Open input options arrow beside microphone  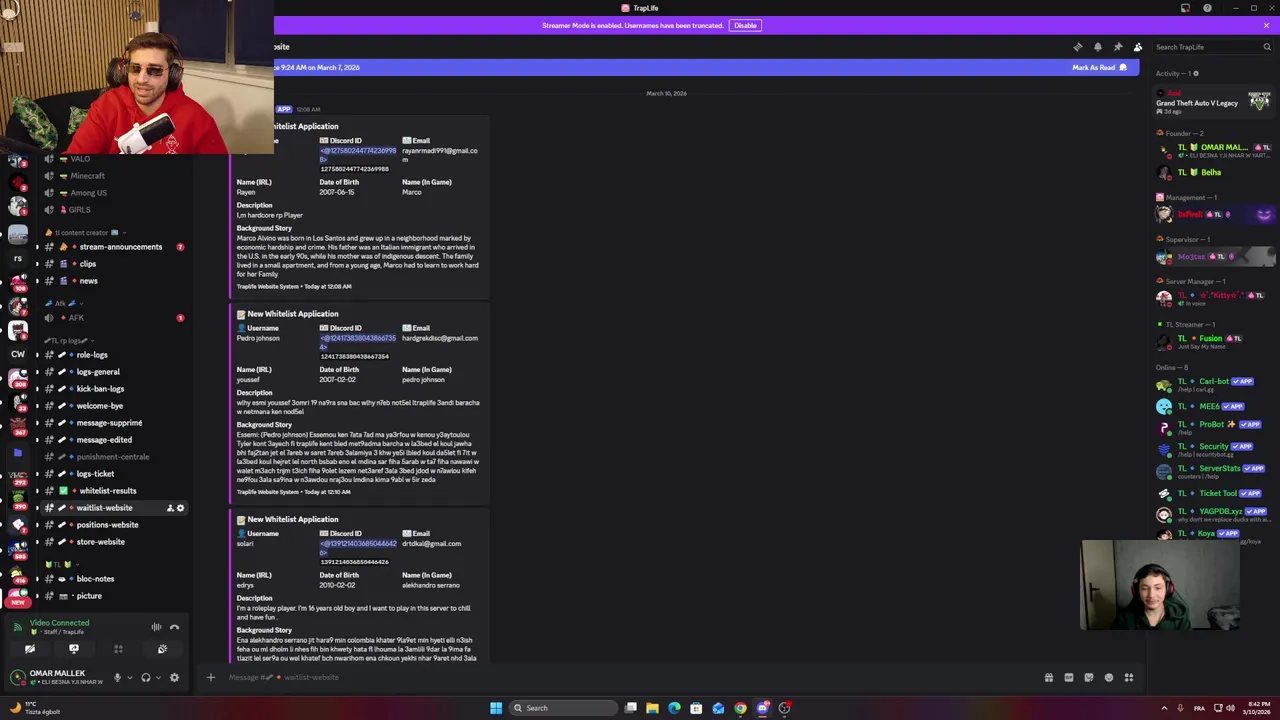129,677
